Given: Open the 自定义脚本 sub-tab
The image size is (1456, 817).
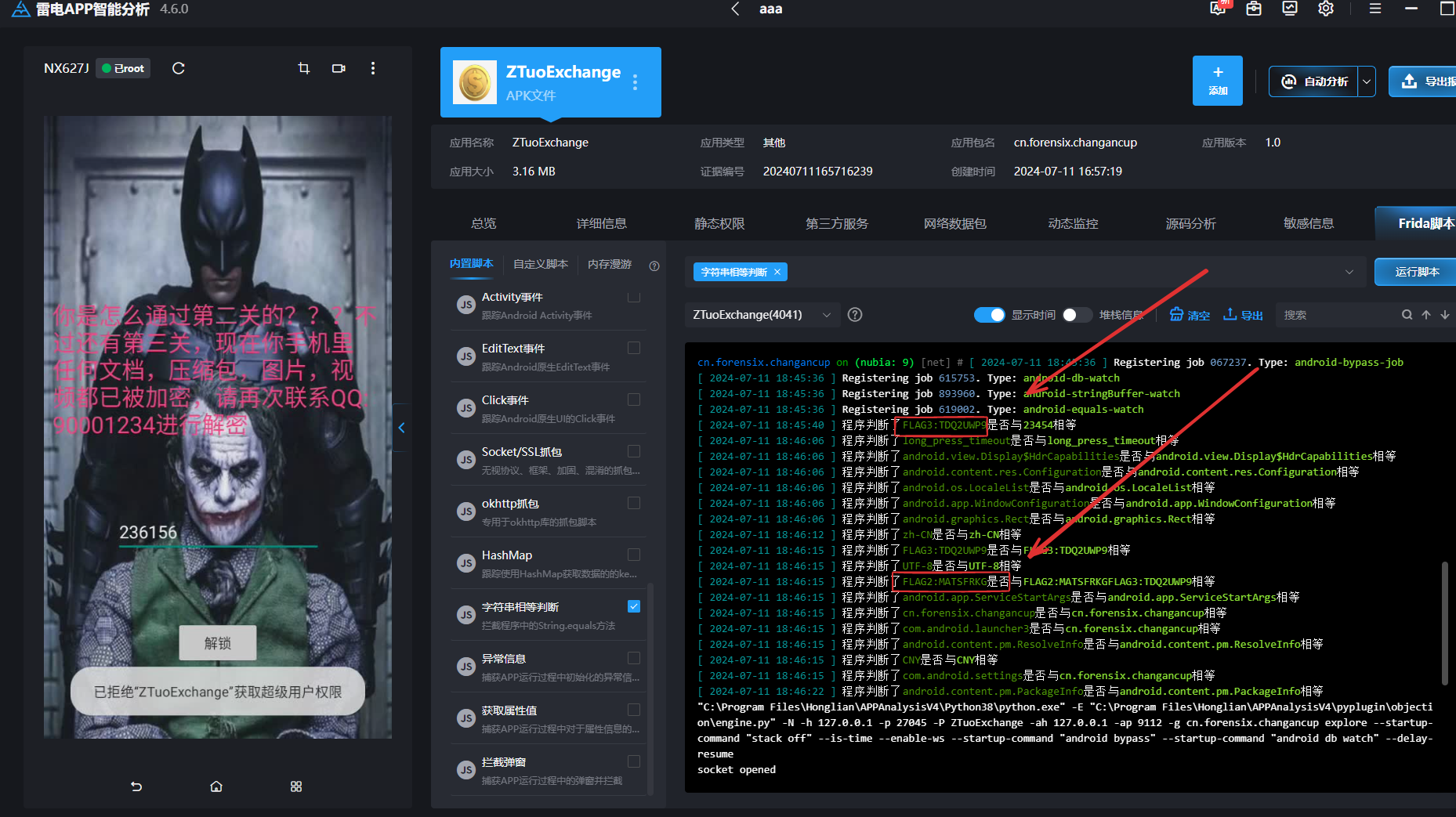Looking at the screenshot, I should point(541,264).
